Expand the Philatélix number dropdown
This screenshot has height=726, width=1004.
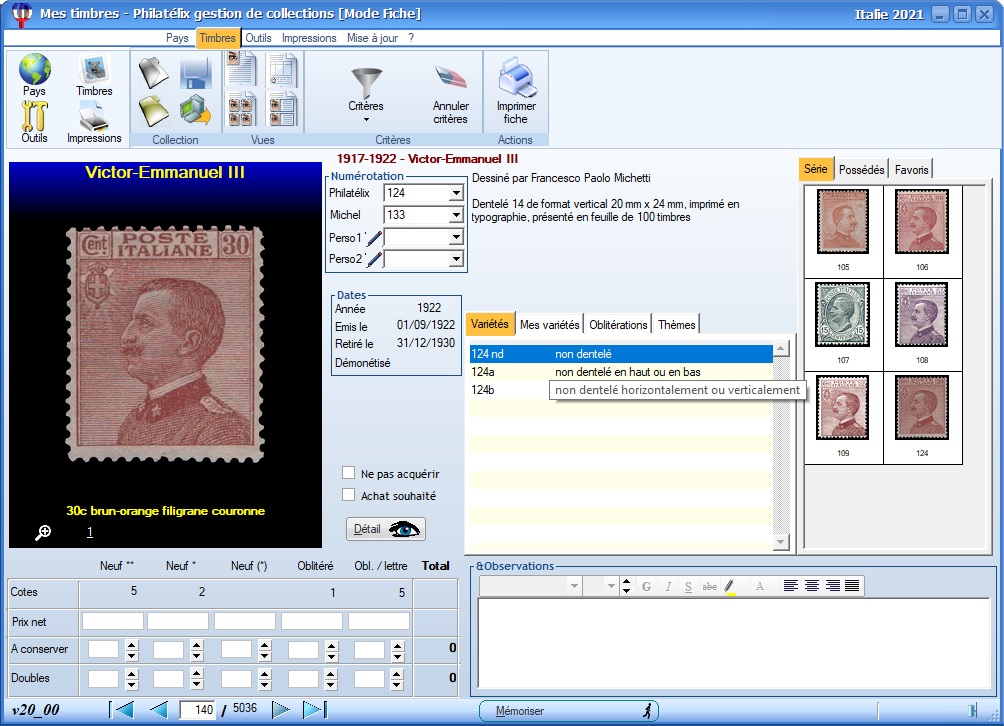click(456, 193)
